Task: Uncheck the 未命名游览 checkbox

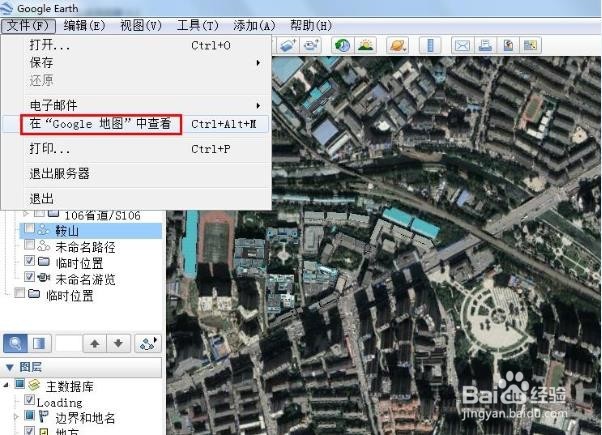Action: click(29, 276)
